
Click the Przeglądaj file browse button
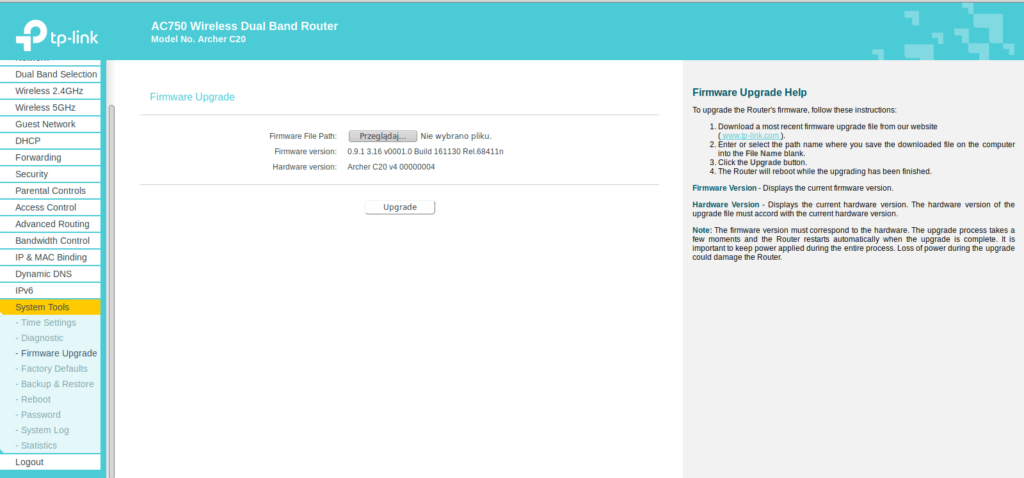(x=382, y=136)
